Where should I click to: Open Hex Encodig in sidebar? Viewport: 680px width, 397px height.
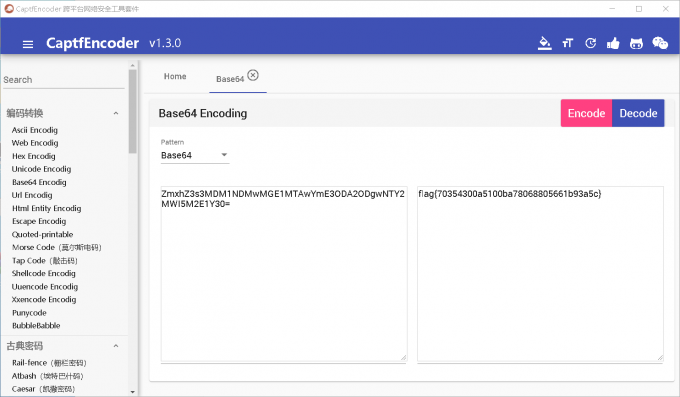[34, 156]
